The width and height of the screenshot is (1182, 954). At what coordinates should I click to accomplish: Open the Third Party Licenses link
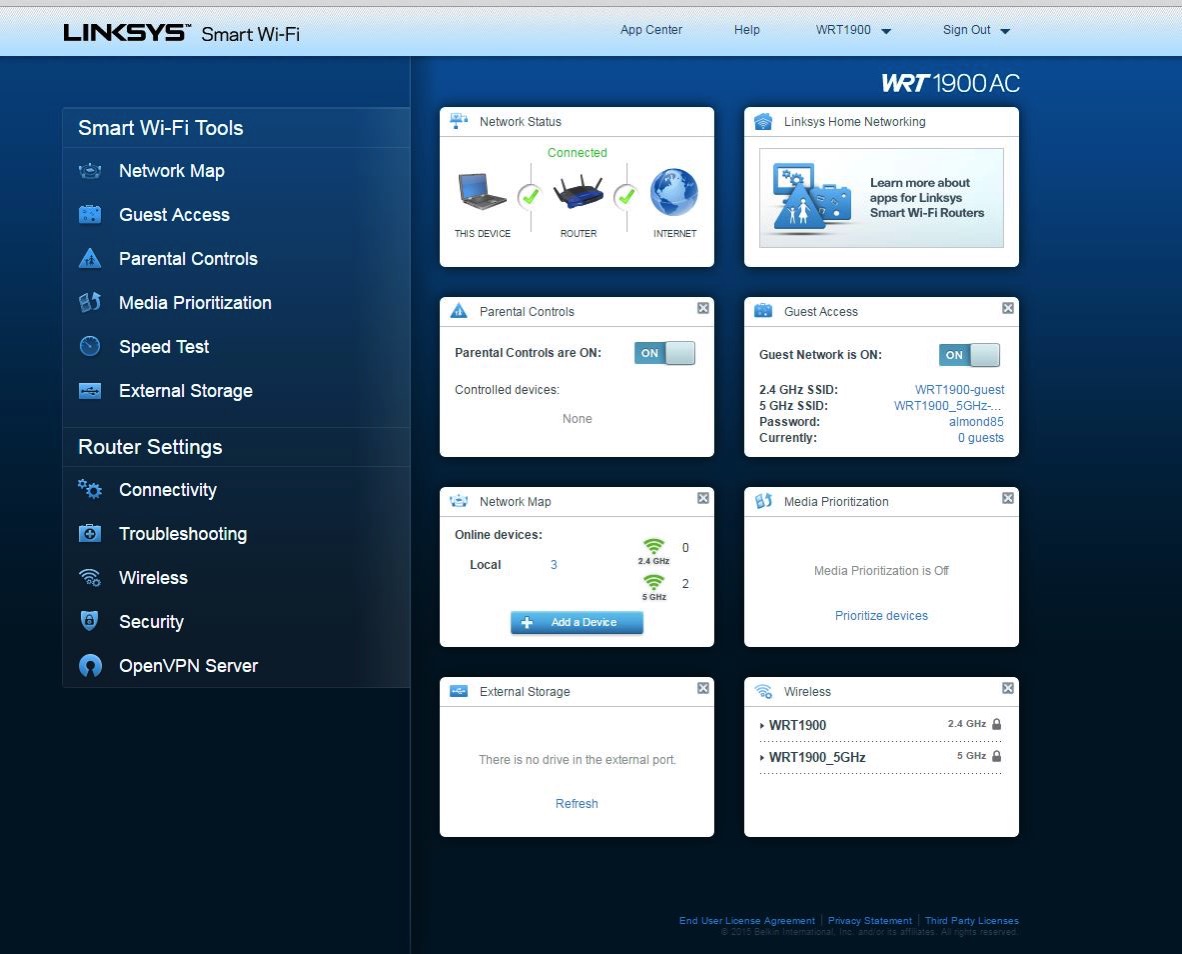(x=971, y=920)
